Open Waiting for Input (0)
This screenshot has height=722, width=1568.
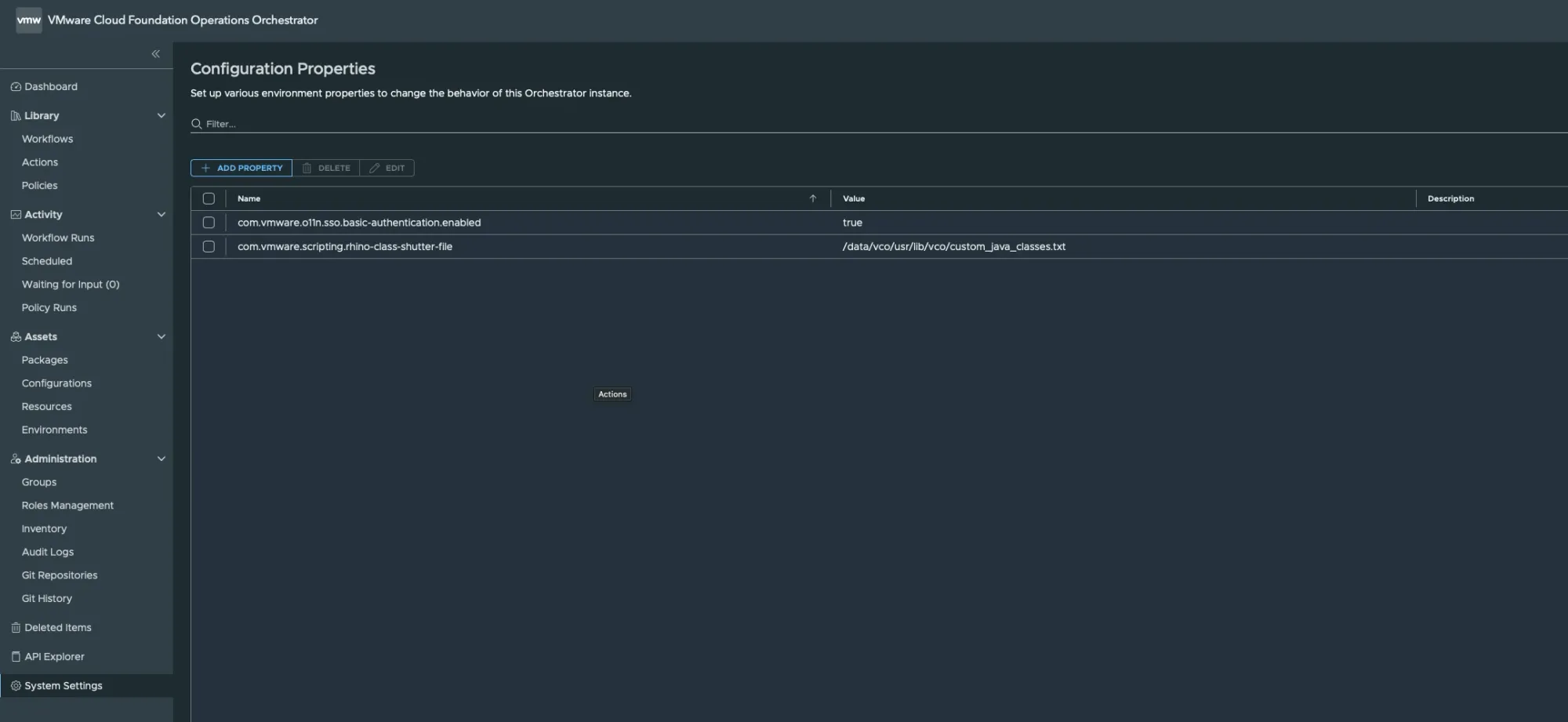point(71,285)
